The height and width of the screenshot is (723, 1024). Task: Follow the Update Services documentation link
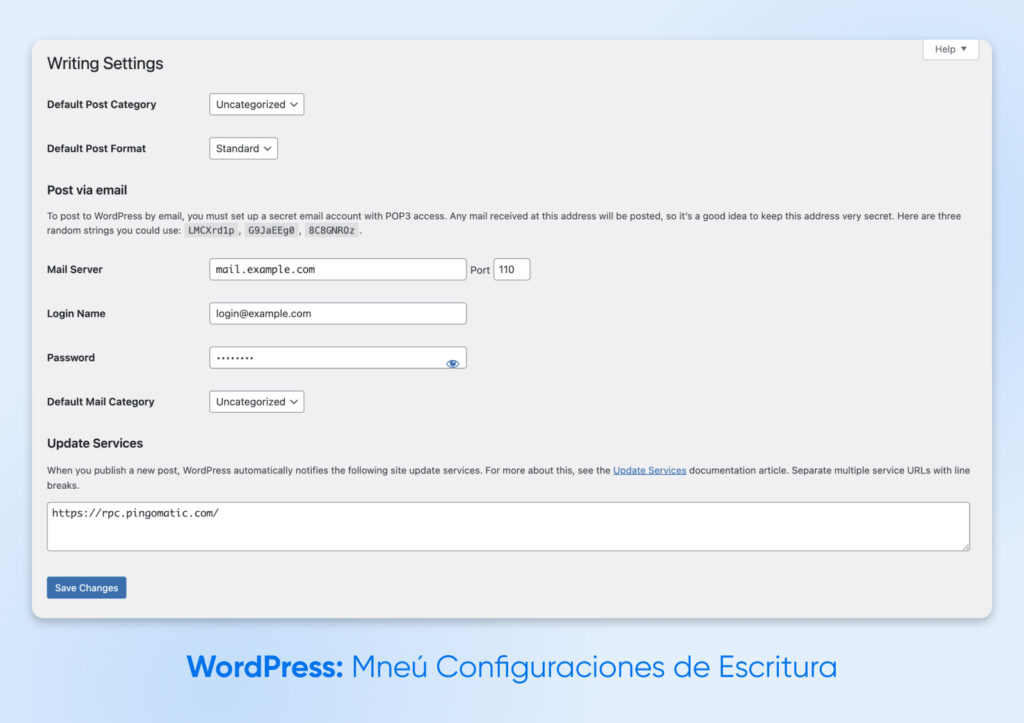pos(649,470)
